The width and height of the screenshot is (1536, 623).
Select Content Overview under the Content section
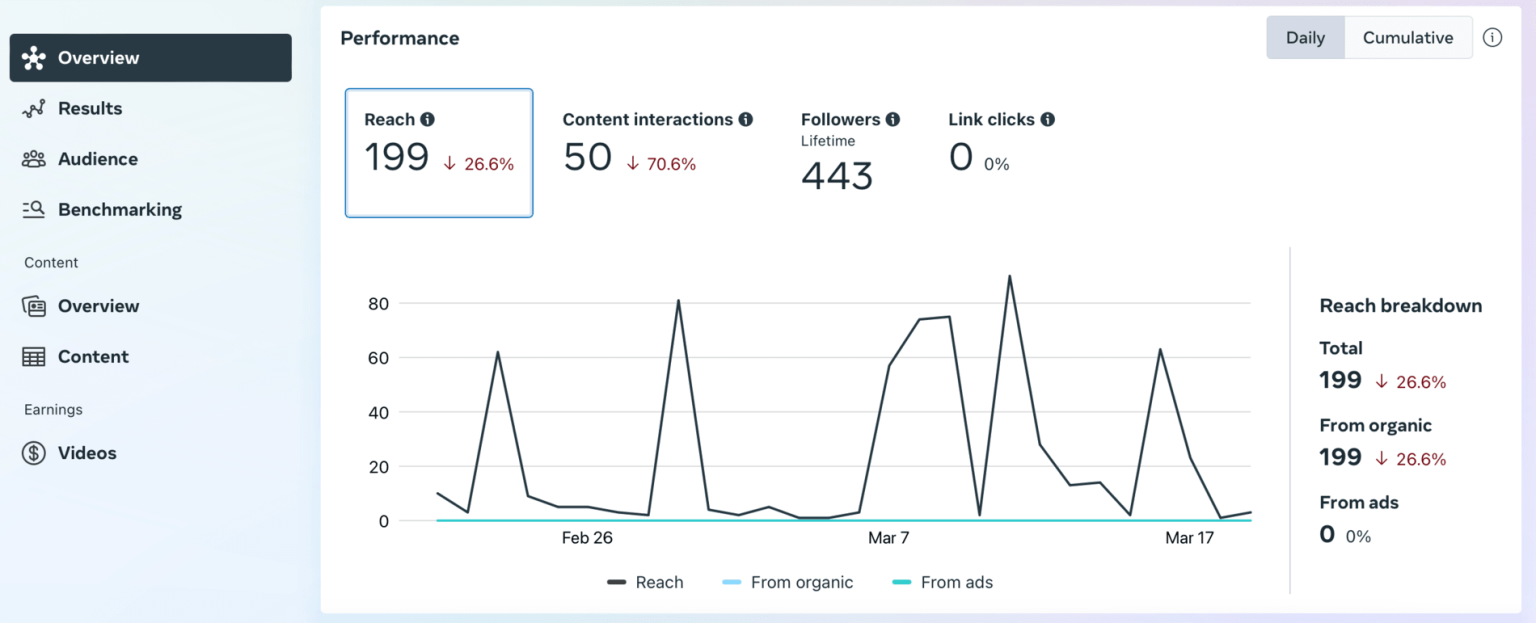(x=33, y=306)
